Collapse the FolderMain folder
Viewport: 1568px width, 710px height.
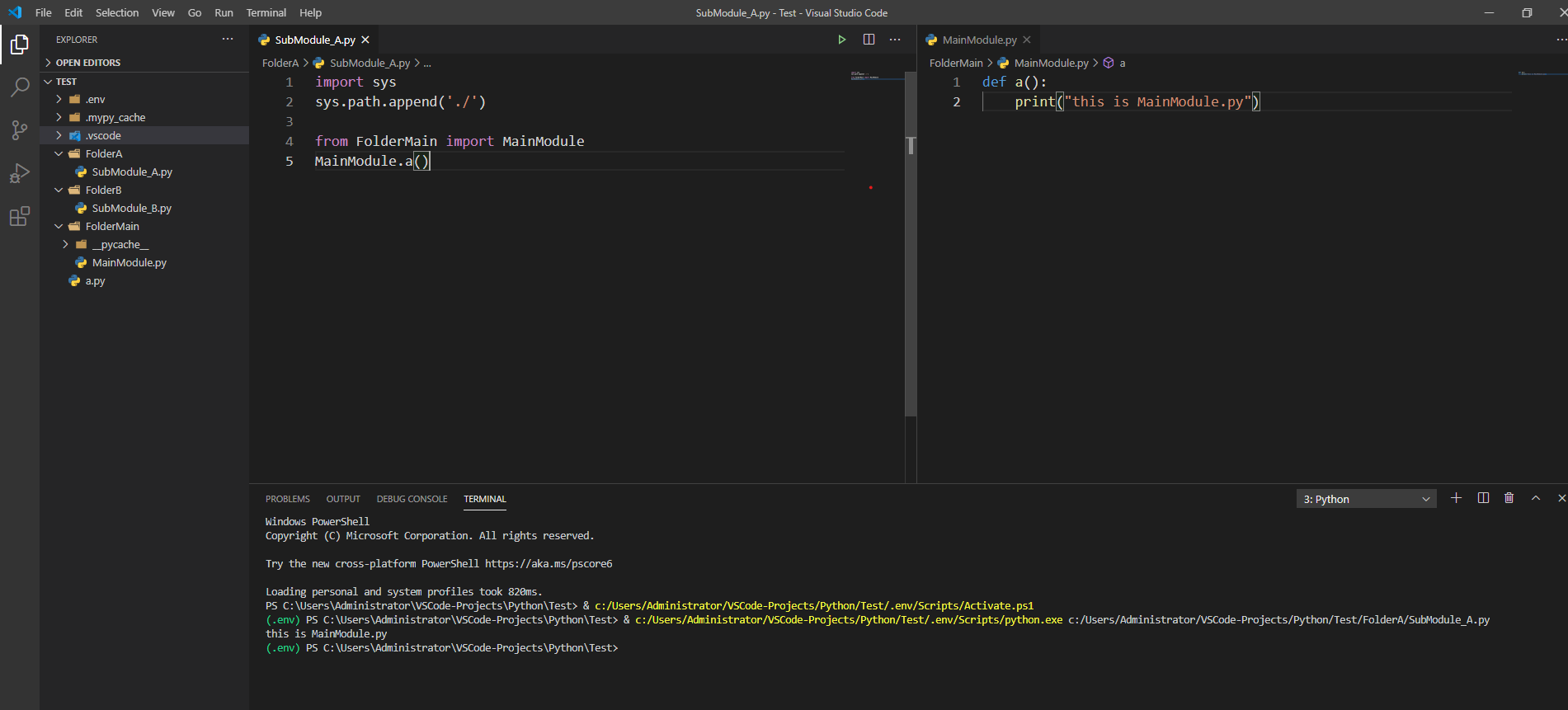pyautogui.click(x=112, y=226)
